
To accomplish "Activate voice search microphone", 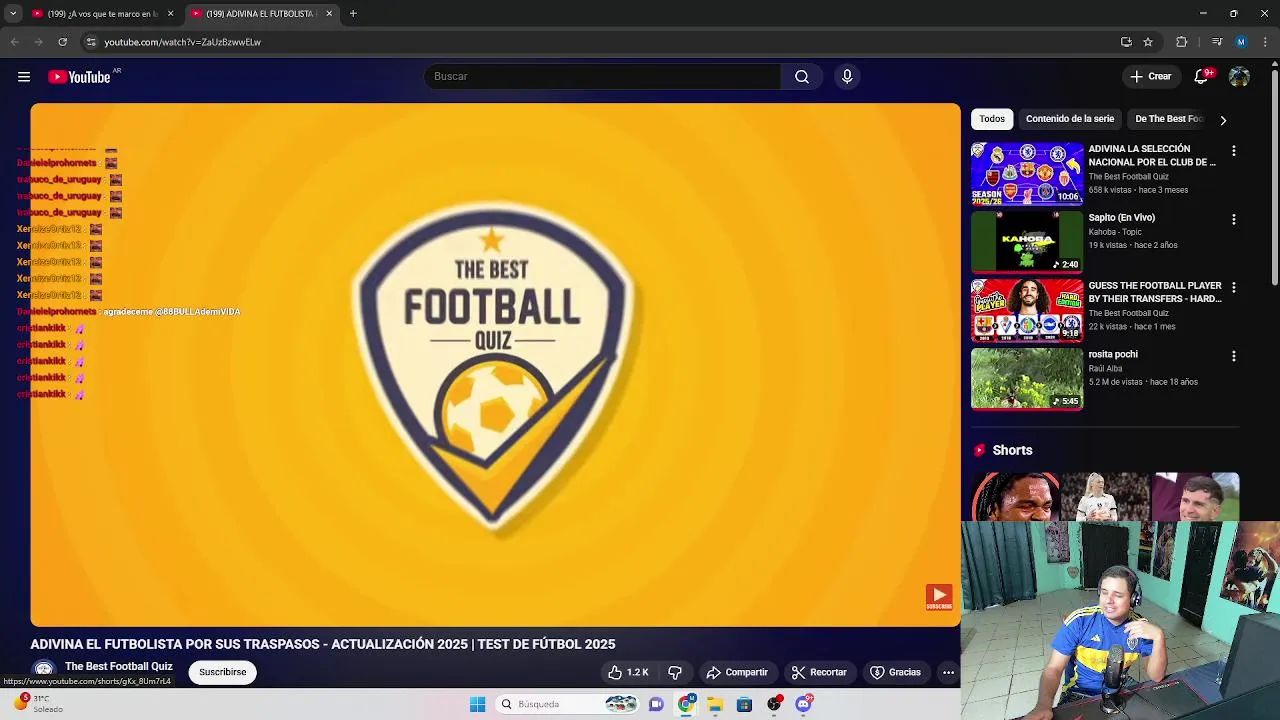I will 847,77.
